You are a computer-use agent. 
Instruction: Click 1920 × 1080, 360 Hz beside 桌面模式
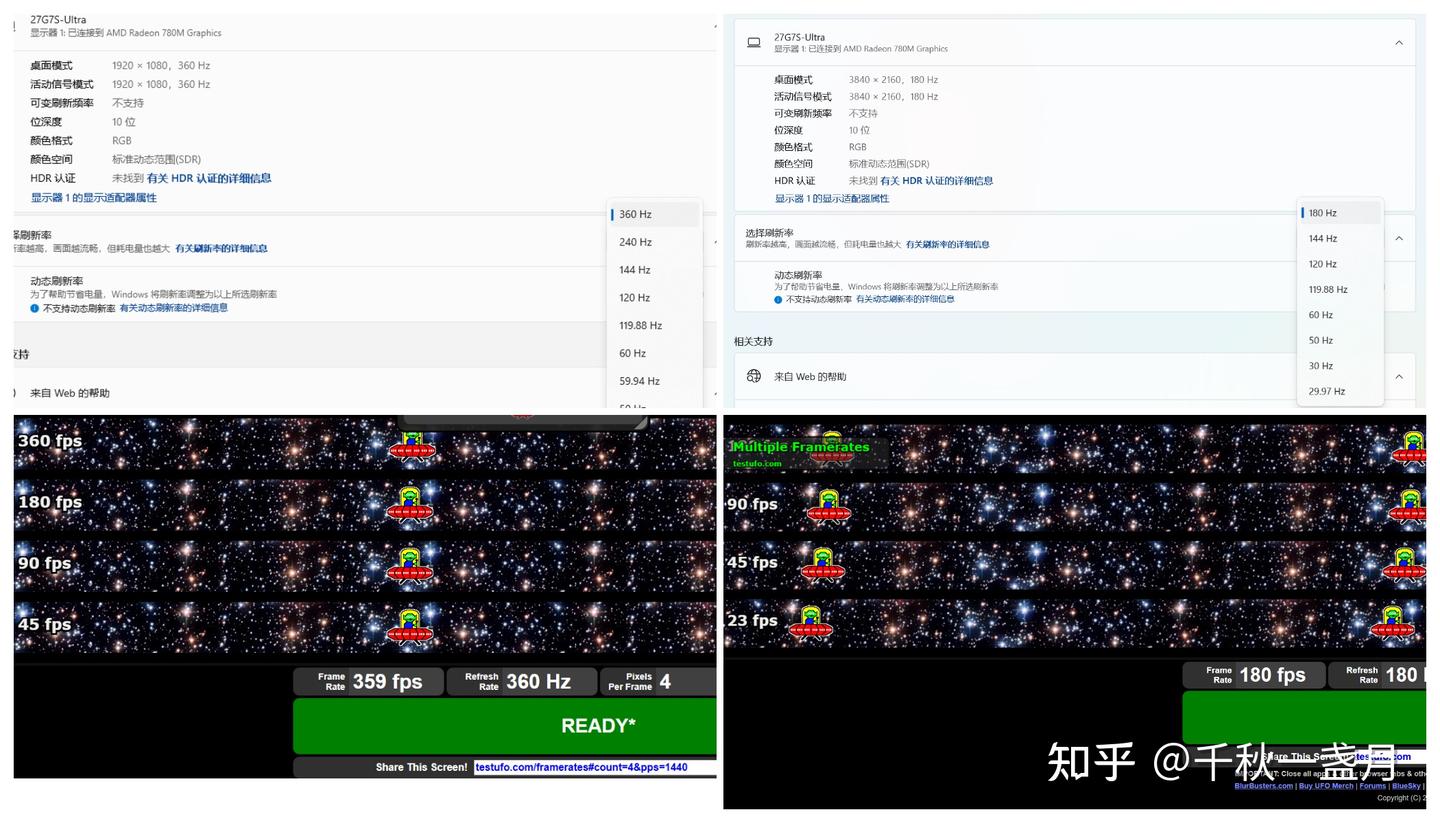(x=161, y=66)
